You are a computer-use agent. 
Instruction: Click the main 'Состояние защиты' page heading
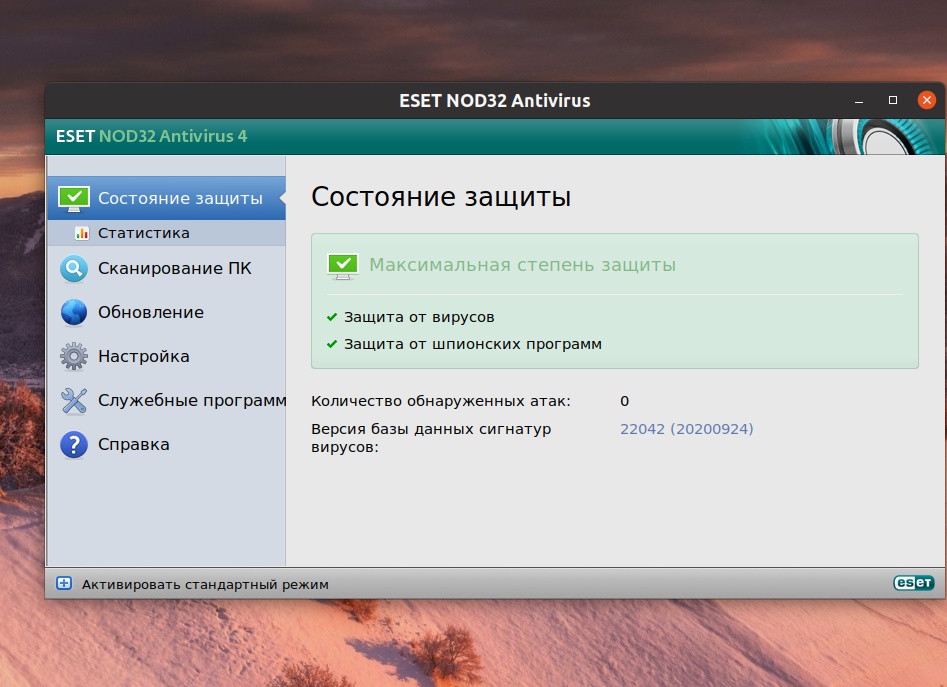[441, 197]
